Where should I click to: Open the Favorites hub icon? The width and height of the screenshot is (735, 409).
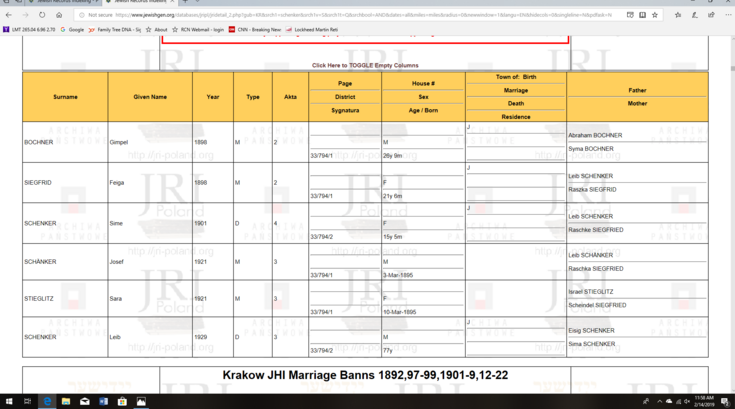tap(678, 15)
